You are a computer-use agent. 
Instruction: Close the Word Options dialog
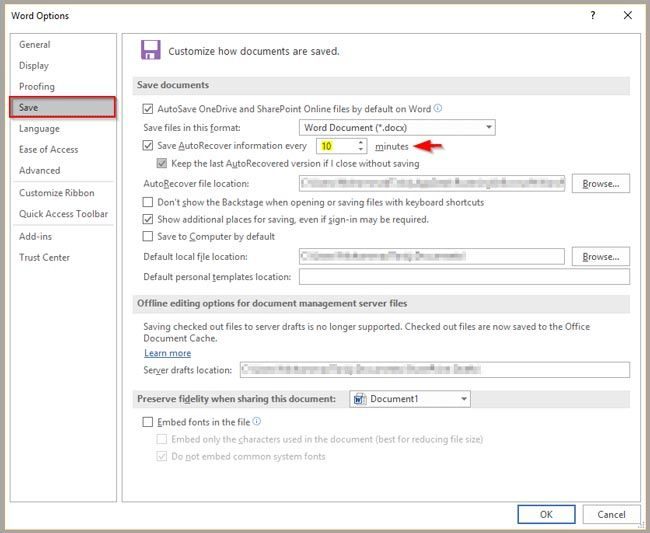[x=628, y=15]
